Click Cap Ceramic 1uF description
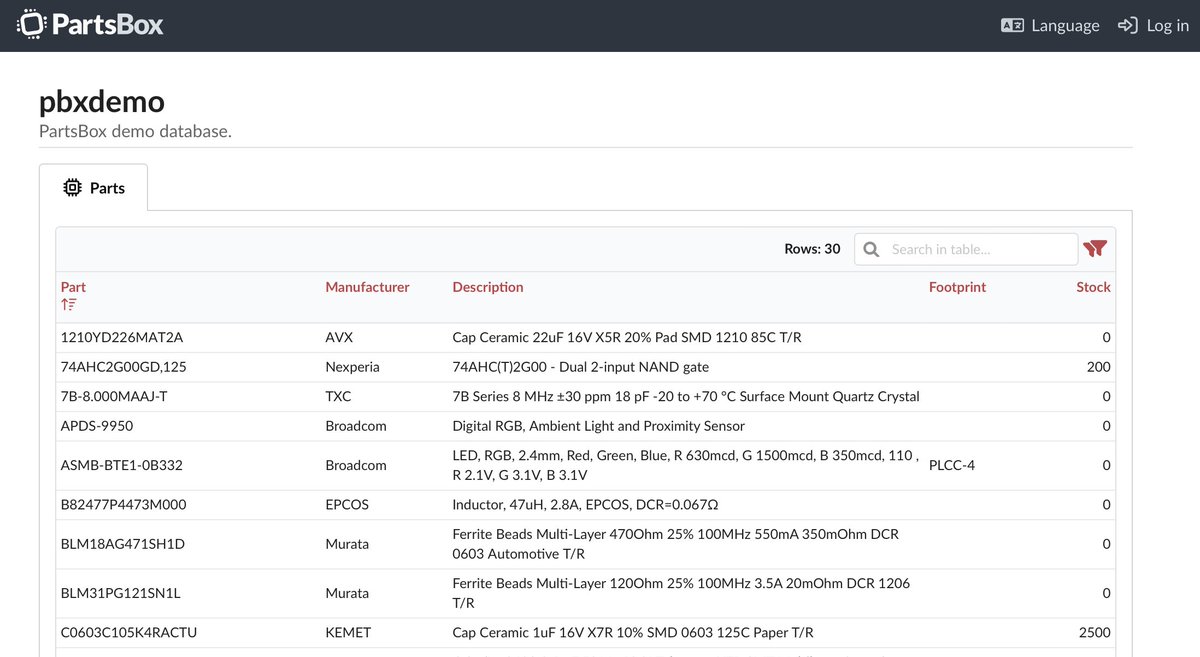Viewport: 1200px width, 657px height. pyautogui.click(x=633, y=632)
